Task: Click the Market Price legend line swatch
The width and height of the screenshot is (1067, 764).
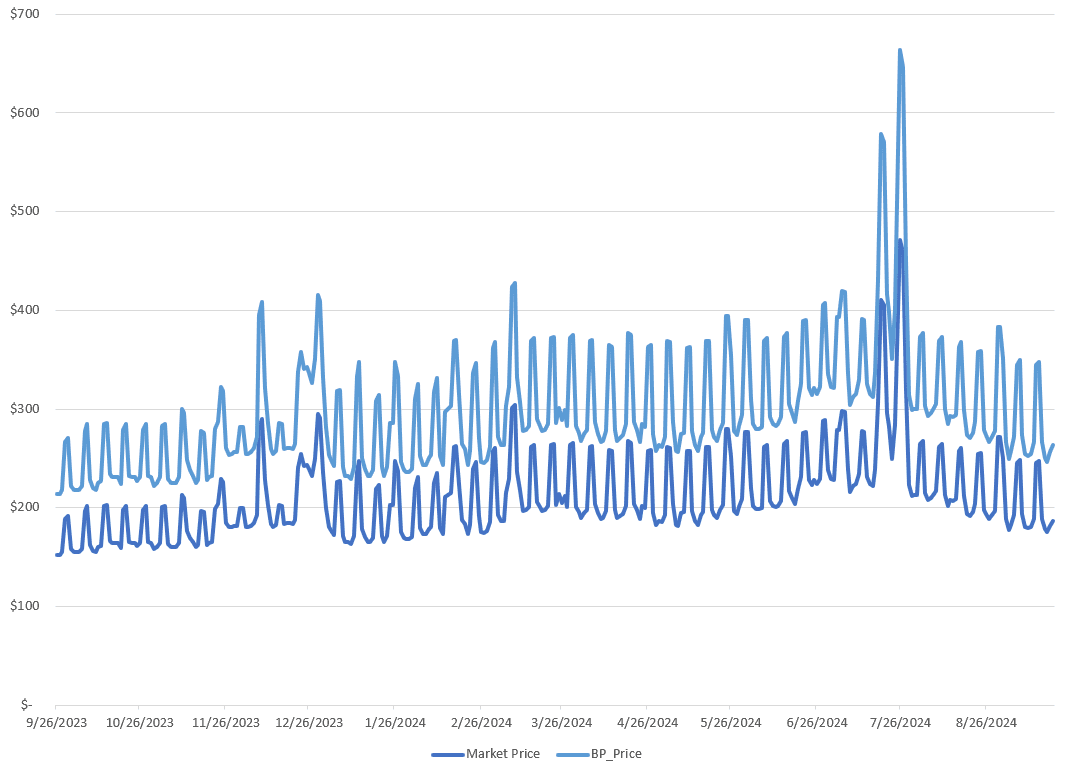Action: (x=448, y=754)
